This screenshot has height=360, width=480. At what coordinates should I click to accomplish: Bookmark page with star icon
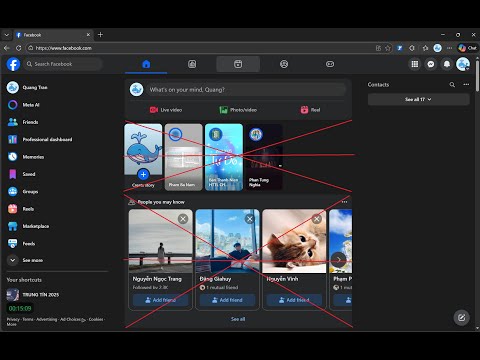click(388, 48)
